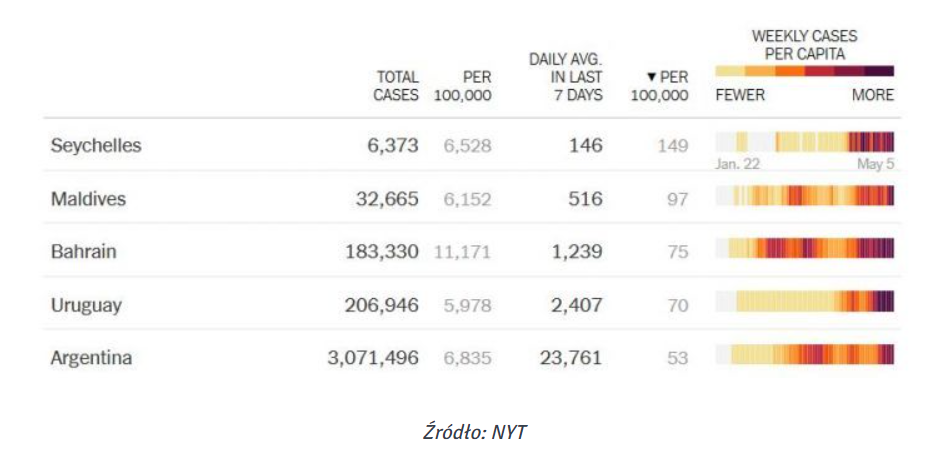Click the Źródło: NYT source caption
Image resolution: width=943 pixels, height=453 pixels.
point(470,431)
